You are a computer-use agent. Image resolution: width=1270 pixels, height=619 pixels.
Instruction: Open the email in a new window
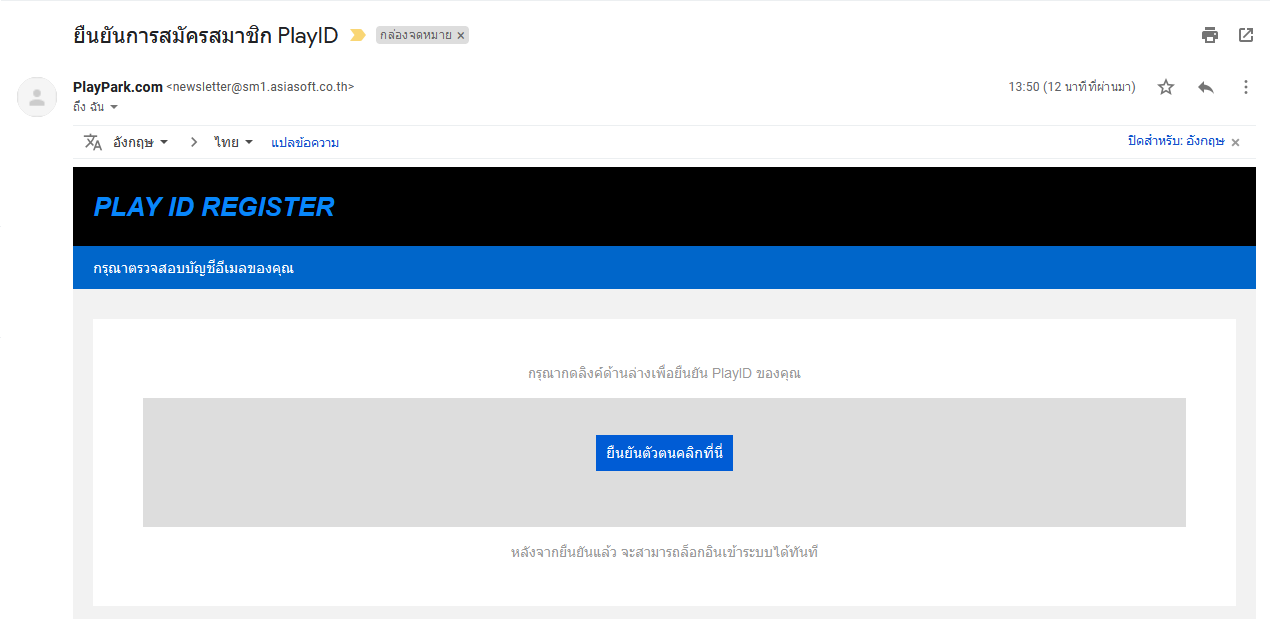coord(1246,35)
